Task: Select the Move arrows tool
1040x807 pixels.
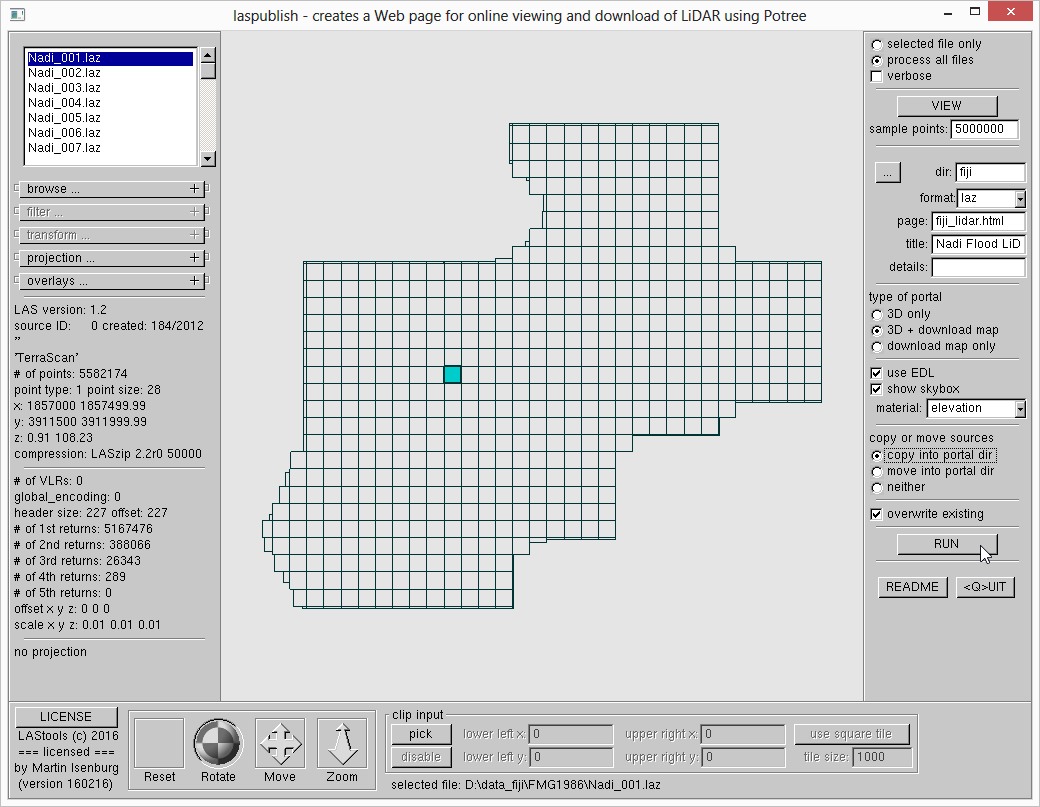Action: click(x=280, y=744)
